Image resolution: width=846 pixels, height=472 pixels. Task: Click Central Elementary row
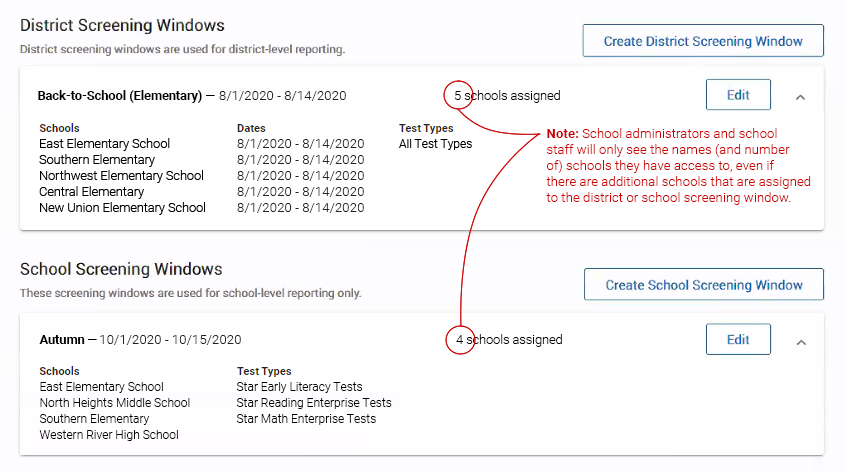click(92, 191)
